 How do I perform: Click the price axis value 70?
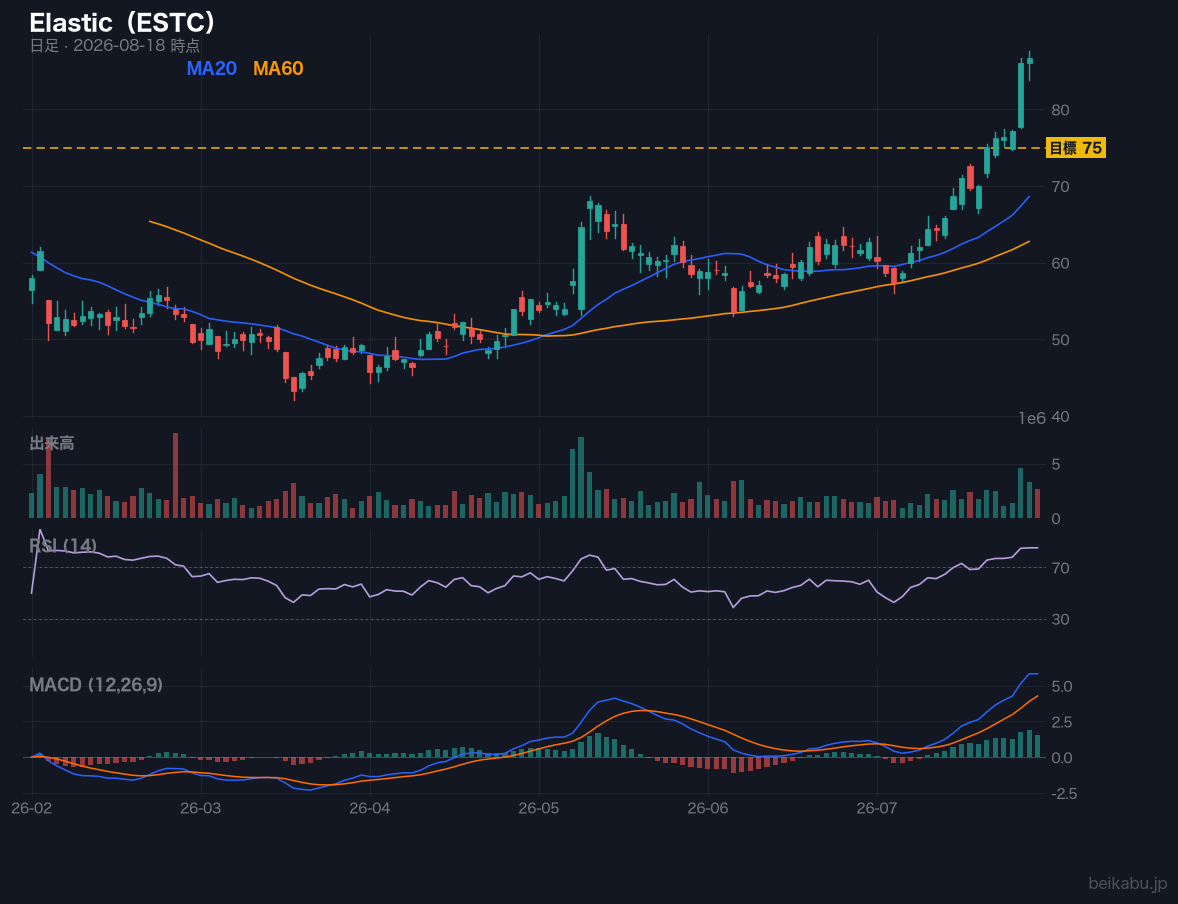click(x=1060, y=187)
